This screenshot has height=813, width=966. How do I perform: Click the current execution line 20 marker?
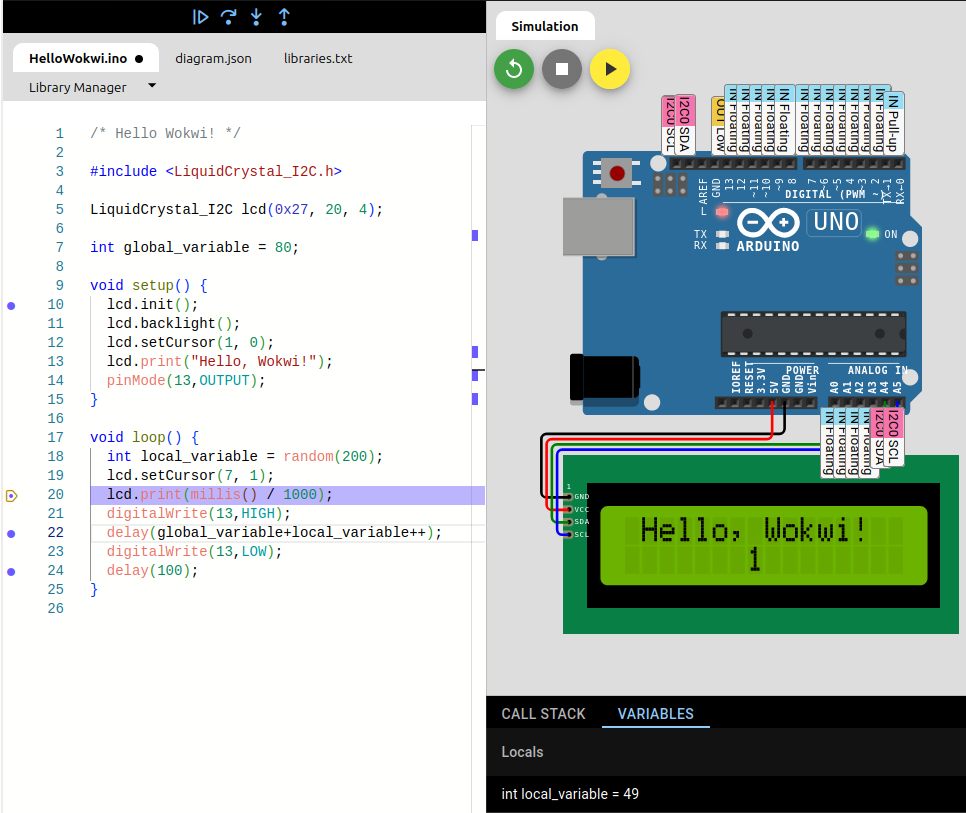pyautogui.click(x=11, y=495)
